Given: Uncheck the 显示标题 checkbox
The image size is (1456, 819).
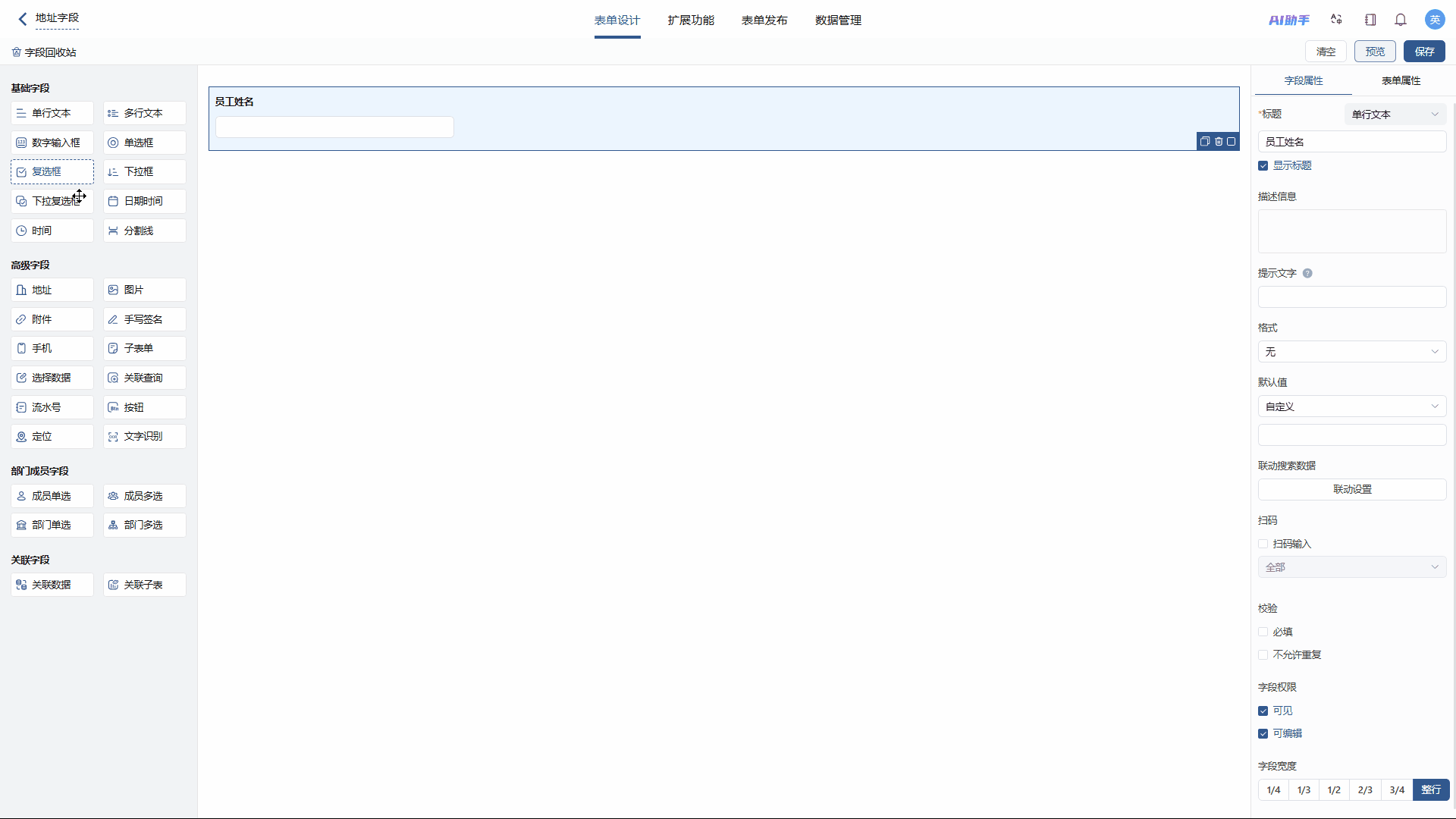Looking at the screenshot, I should coord(1263,166).
